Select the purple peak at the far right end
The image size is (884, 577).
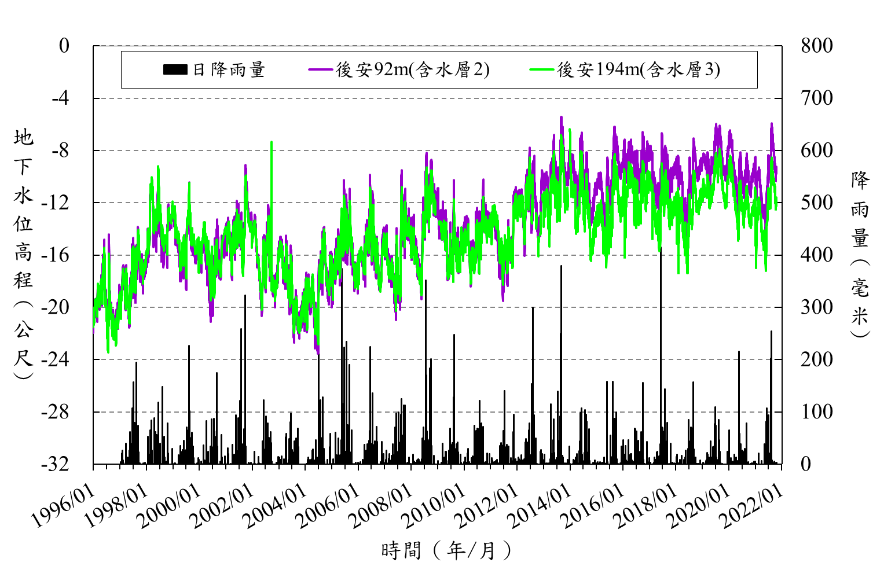pos(771,125)
